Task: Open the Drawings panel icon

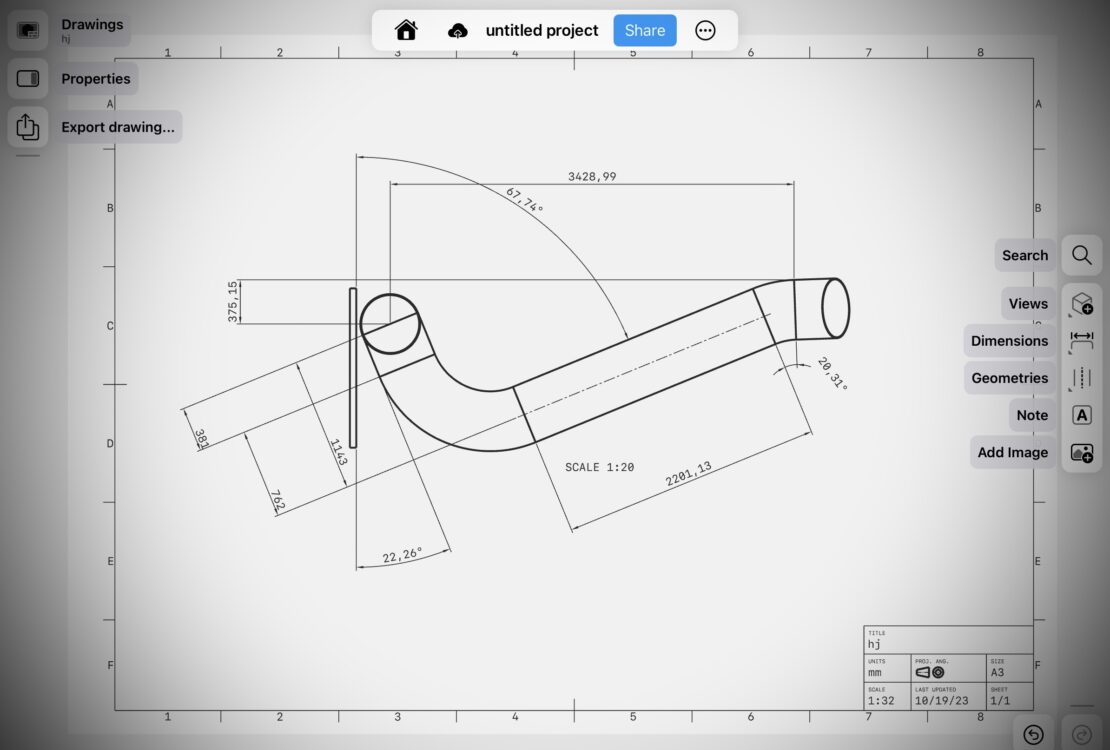Action: pyautogui.click(x=28, y=30)
